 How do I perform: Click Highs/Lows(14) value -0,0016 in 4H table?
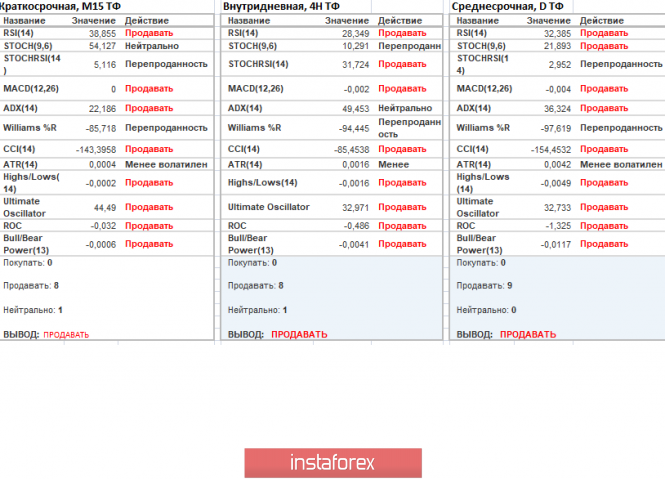354,183
